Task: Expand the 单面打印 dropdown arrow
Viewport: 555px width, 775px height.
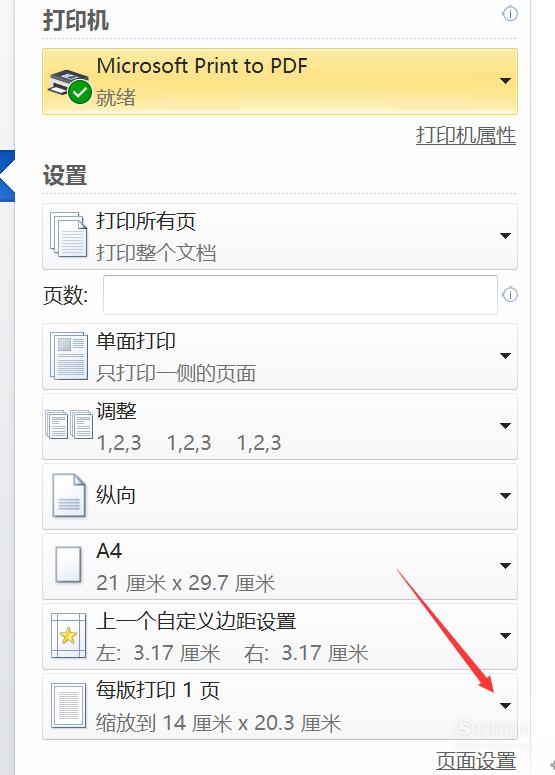Action: (505, 356)
